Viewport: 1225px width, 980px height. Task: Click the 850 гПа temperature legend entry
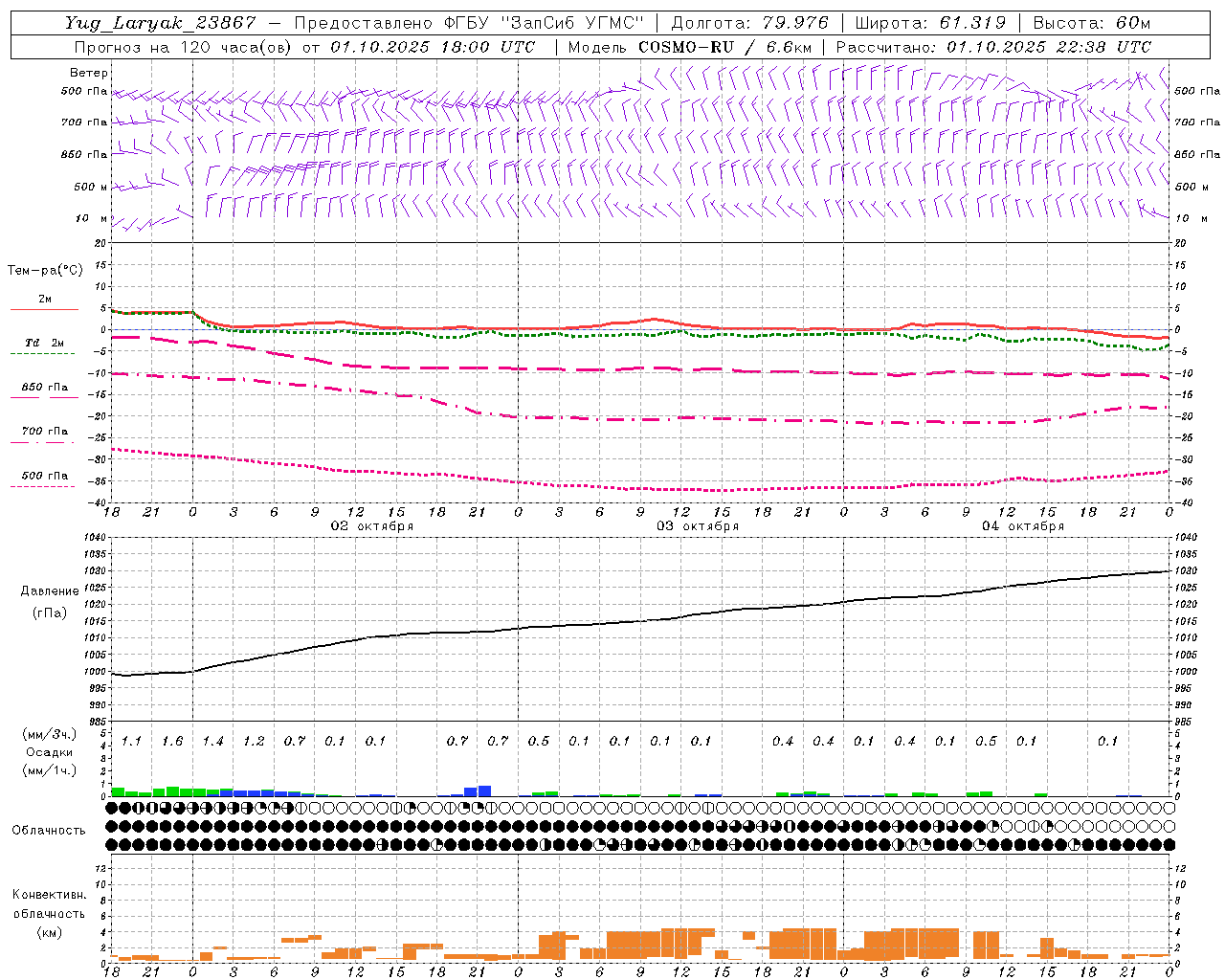click(x=45, y=388)
